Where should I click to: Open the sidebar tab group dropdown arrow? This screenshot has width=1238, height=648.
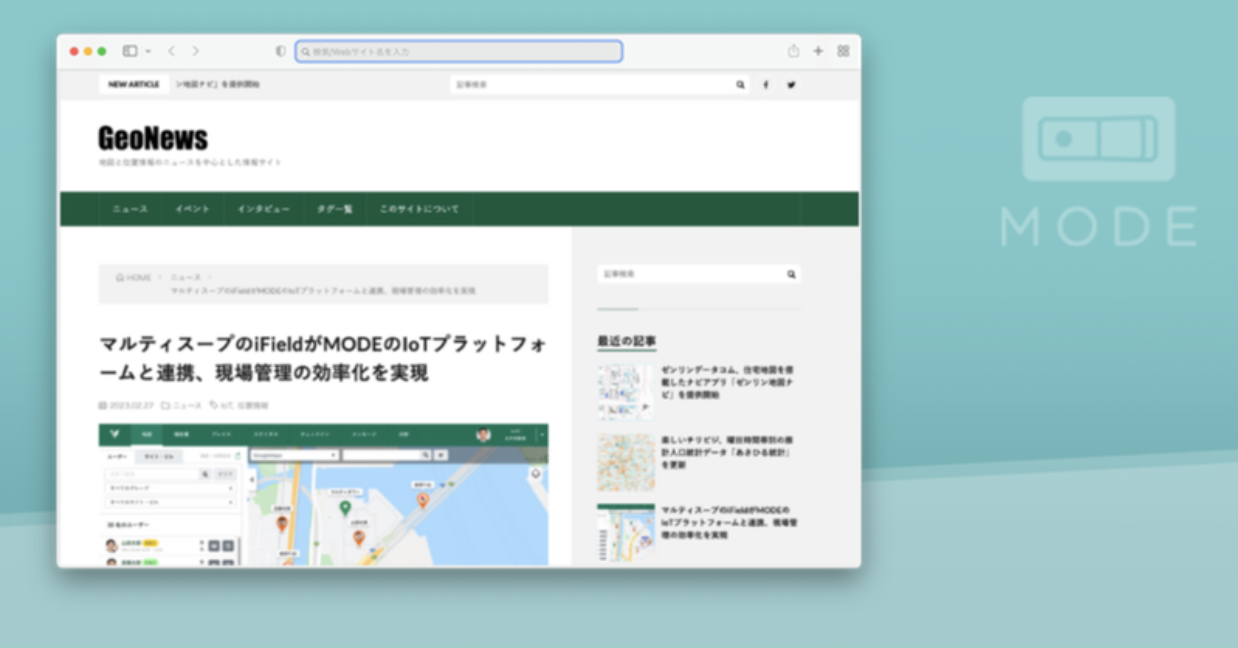tap(148, 51)
